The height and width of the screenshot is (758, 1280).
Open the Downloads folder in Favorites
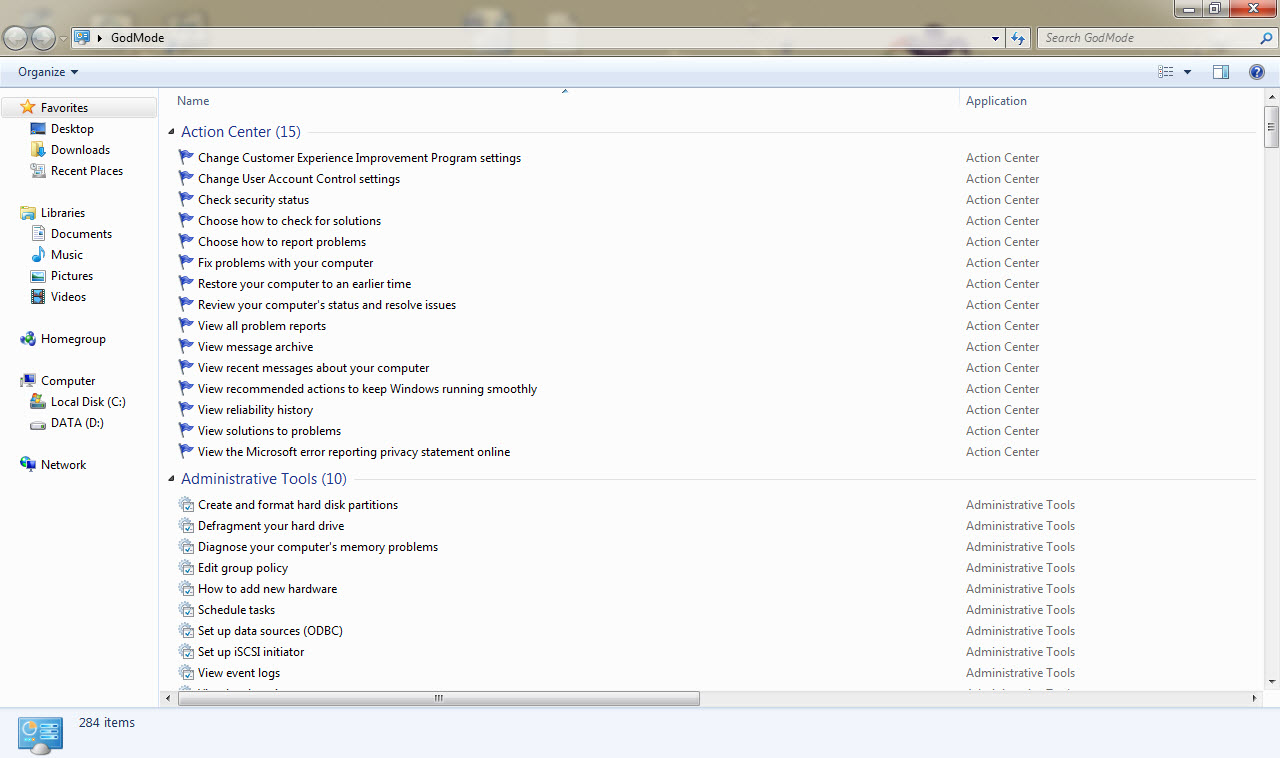pyautogui.click(x=80, y=150)
